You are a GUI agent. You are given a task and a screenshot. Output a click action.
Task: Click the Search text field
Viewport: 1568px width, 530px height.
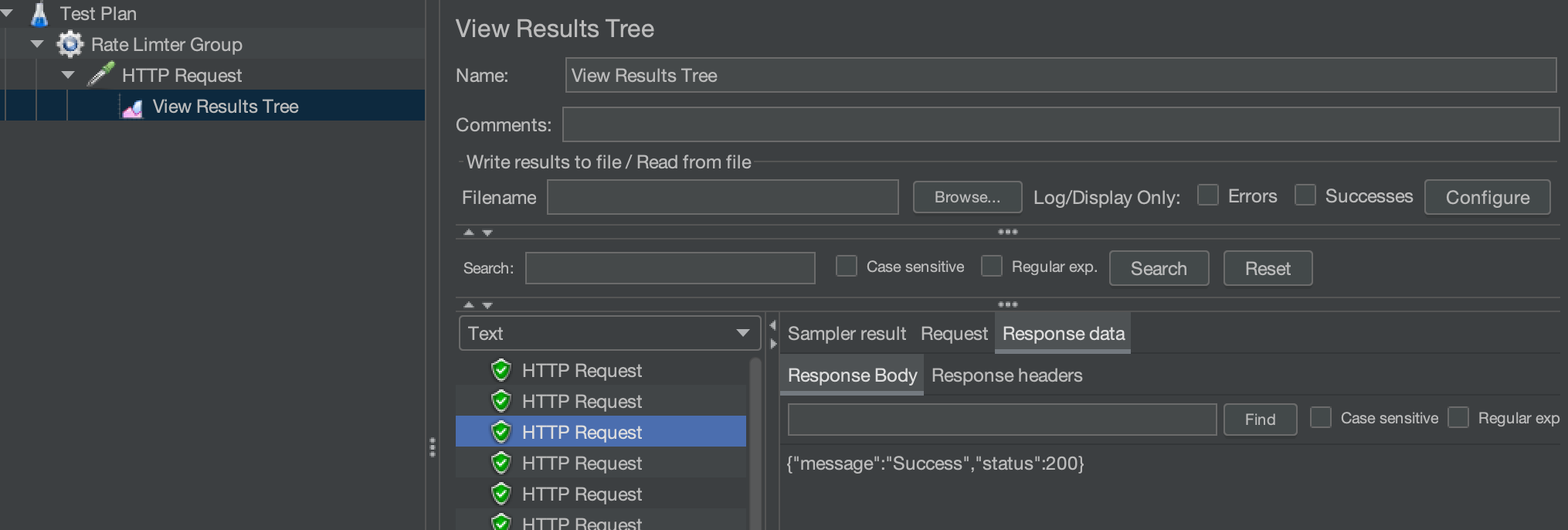[x=670, y=268]
